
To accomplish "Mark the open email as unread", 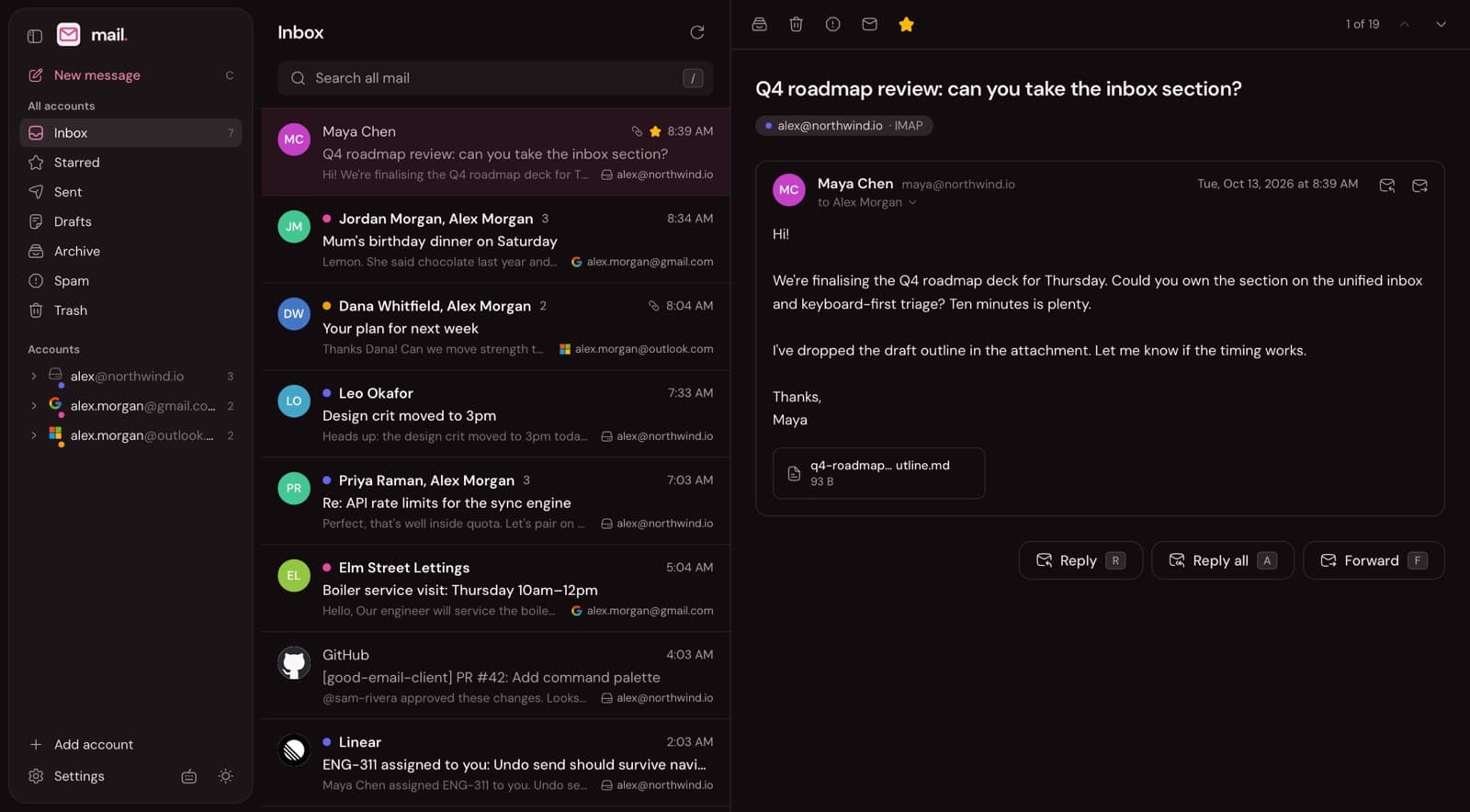I will point(869,25).
